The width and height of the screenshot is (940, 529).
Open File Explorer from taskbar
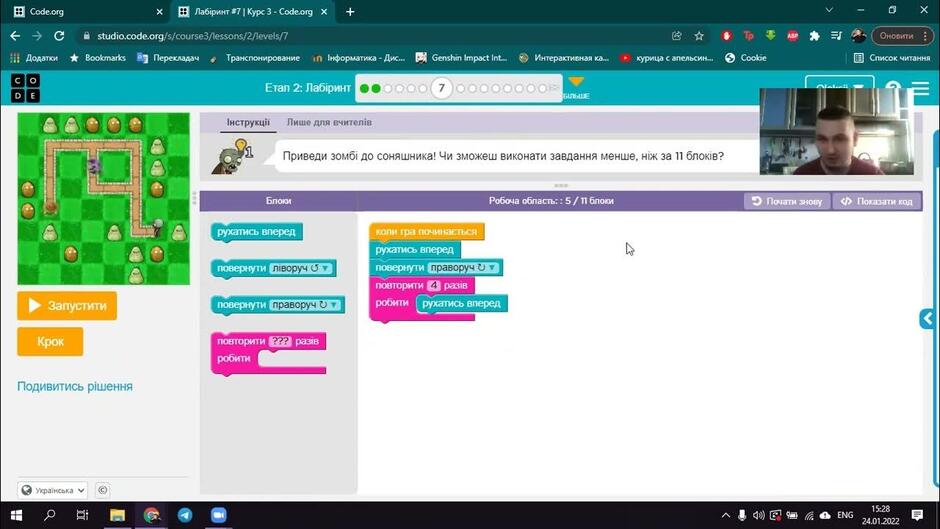pos(118,515)
